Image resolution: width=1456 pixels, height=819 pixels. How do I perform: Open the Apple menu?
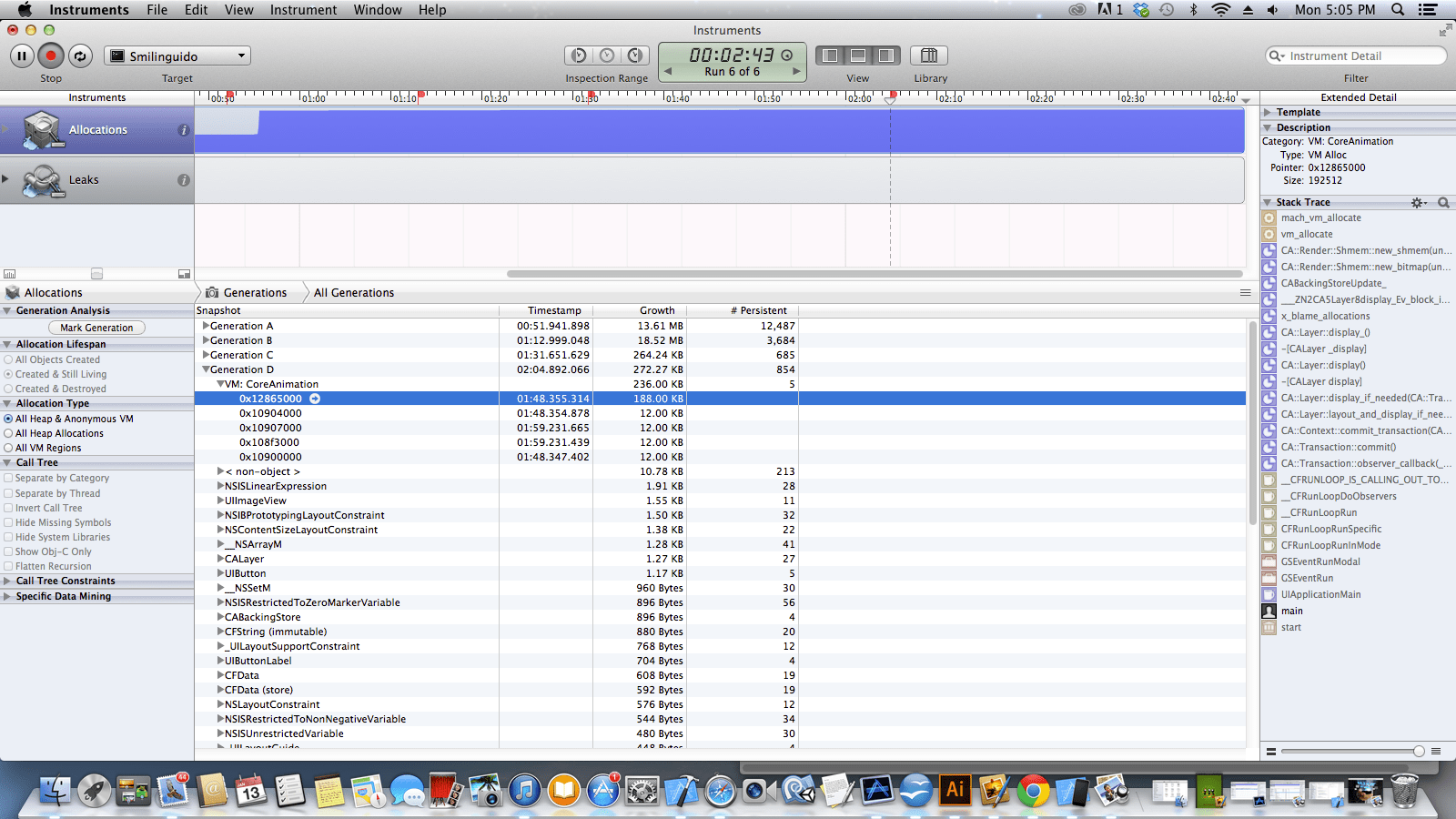25,9
